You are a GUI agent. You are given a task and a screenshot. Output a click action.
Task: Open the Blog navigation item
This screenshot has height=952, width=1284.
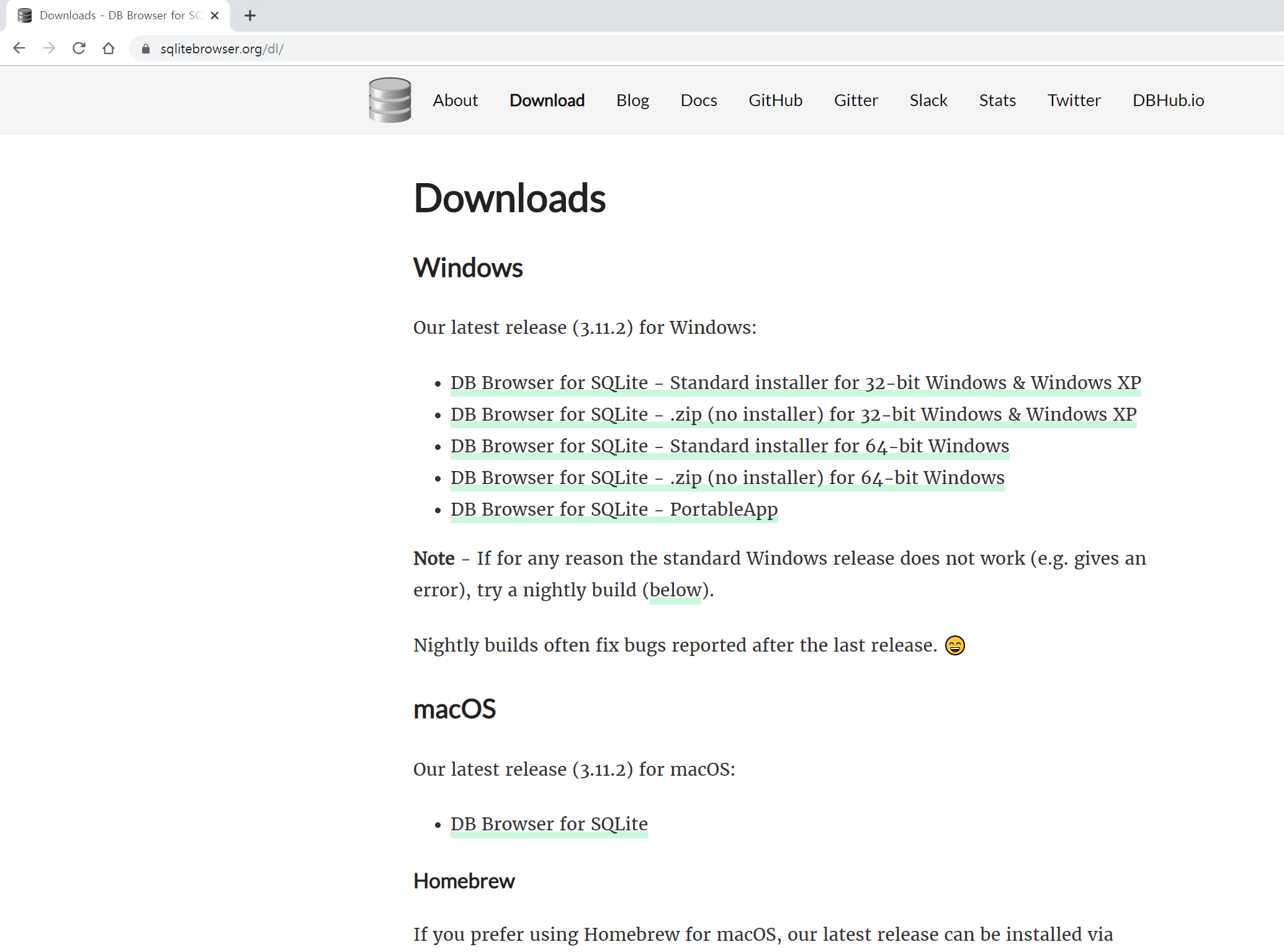(632, 100)
